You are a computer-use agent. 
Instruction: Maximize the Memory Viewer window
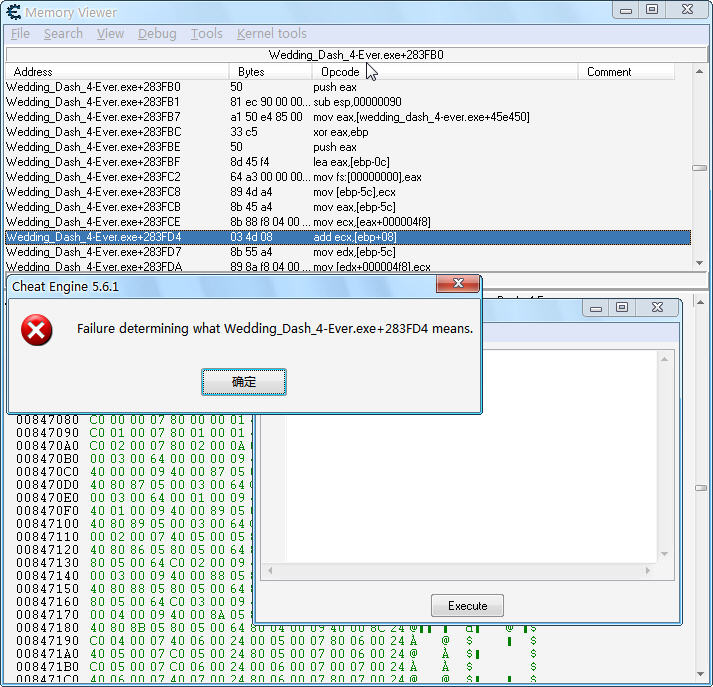[652, 10]
